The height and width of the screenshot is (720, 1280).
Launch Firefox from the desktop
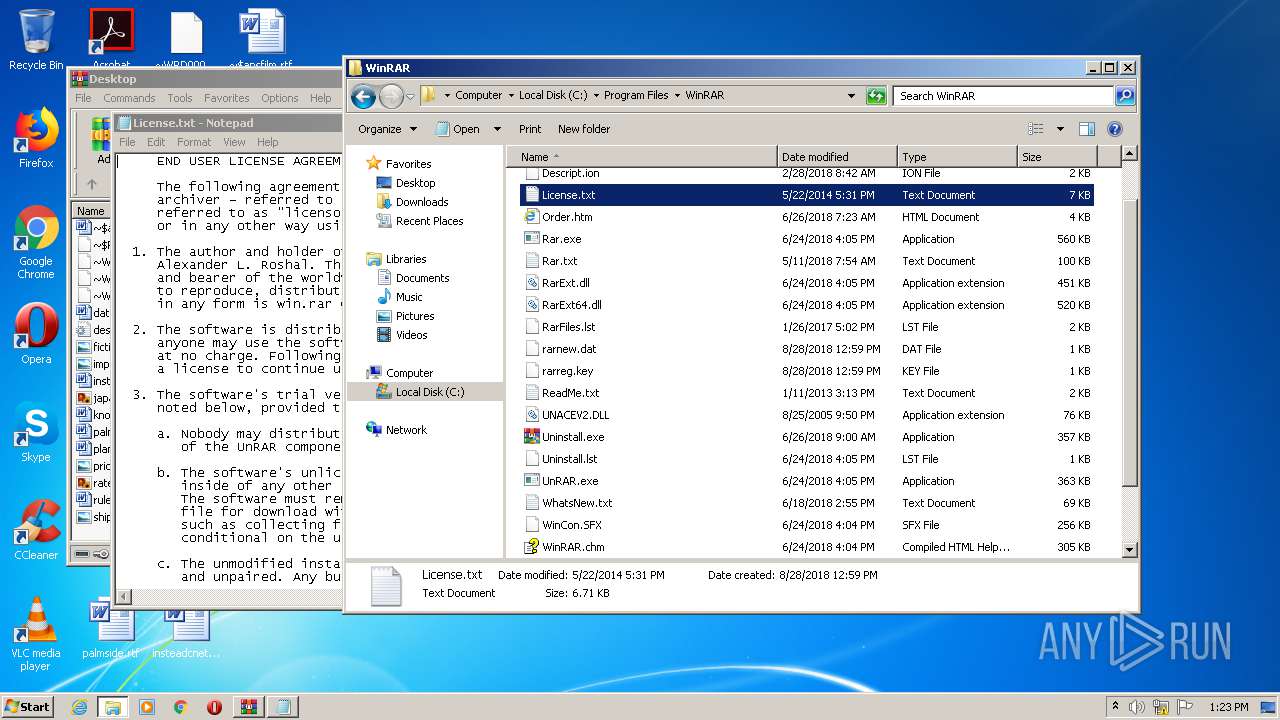36,138
